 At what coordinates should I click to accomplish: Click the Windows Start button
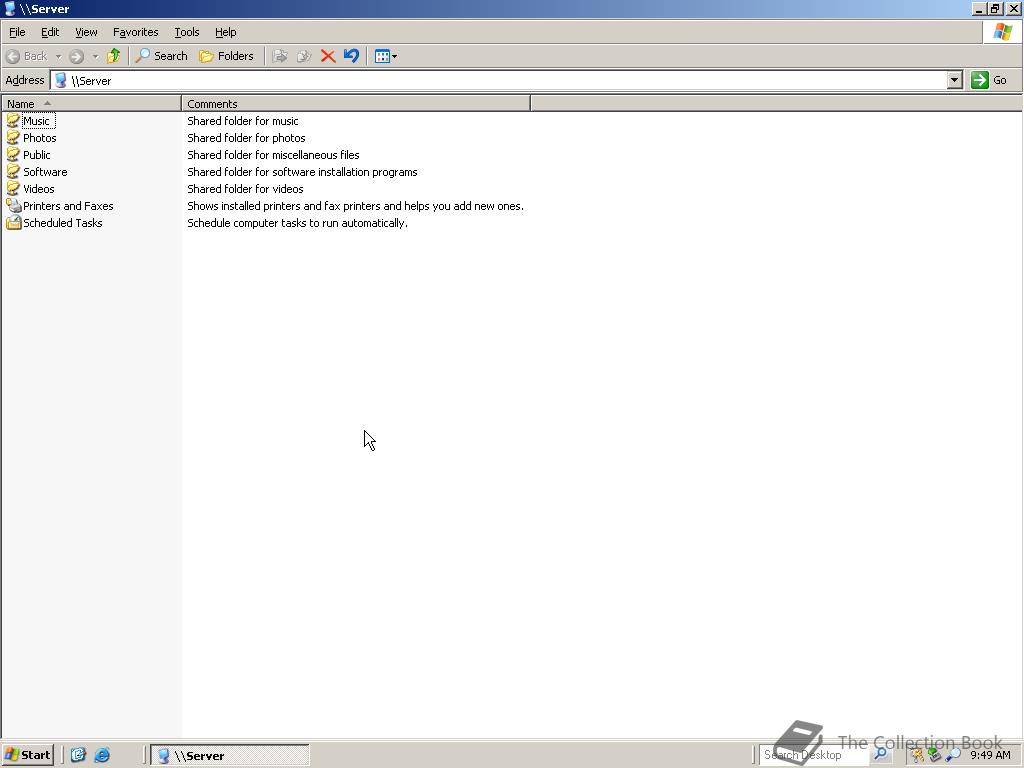27,755
